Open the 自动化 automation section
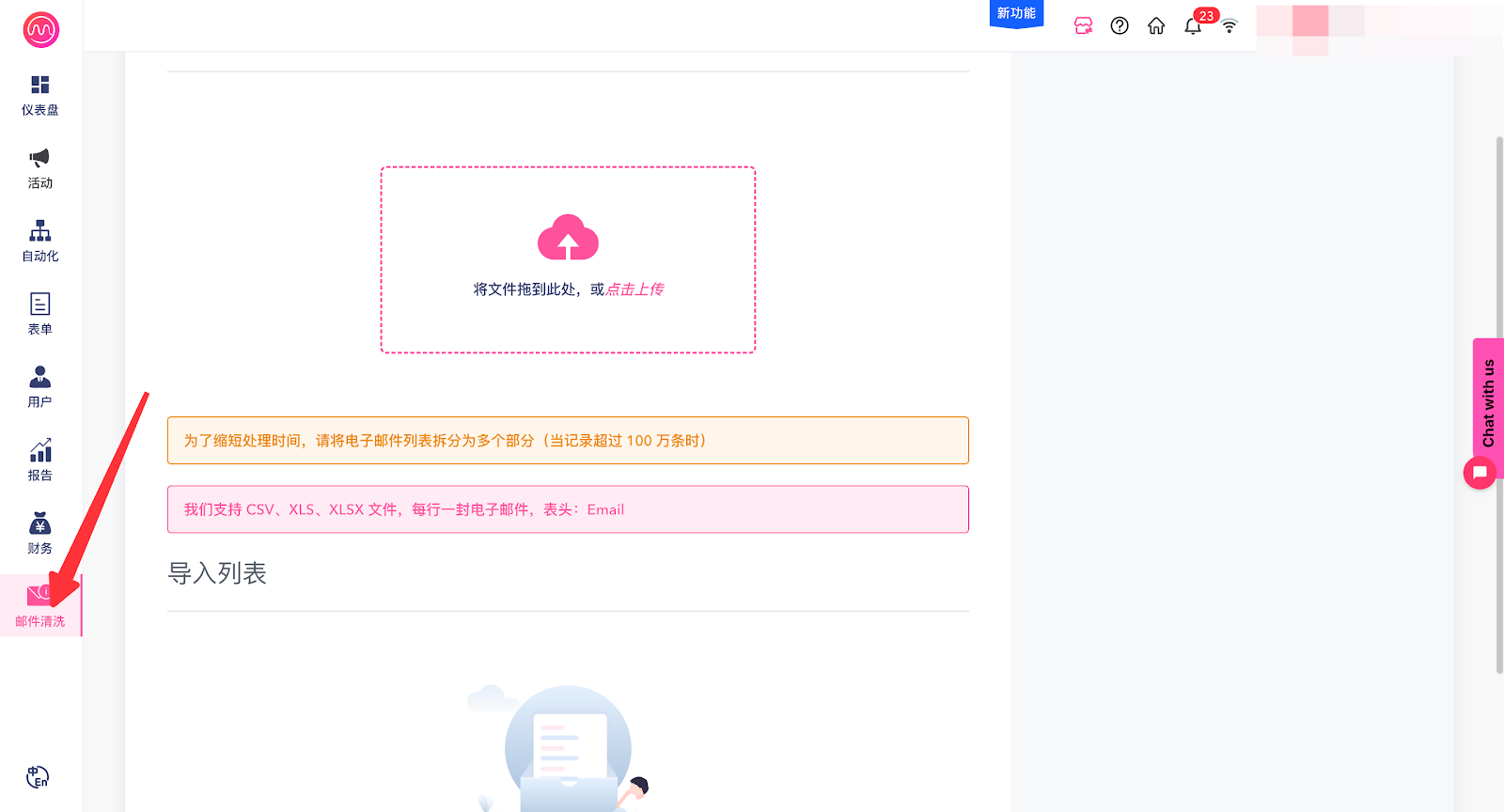Image resolution: width=1504 pixels, height=812 pixels. click(40, 242)
